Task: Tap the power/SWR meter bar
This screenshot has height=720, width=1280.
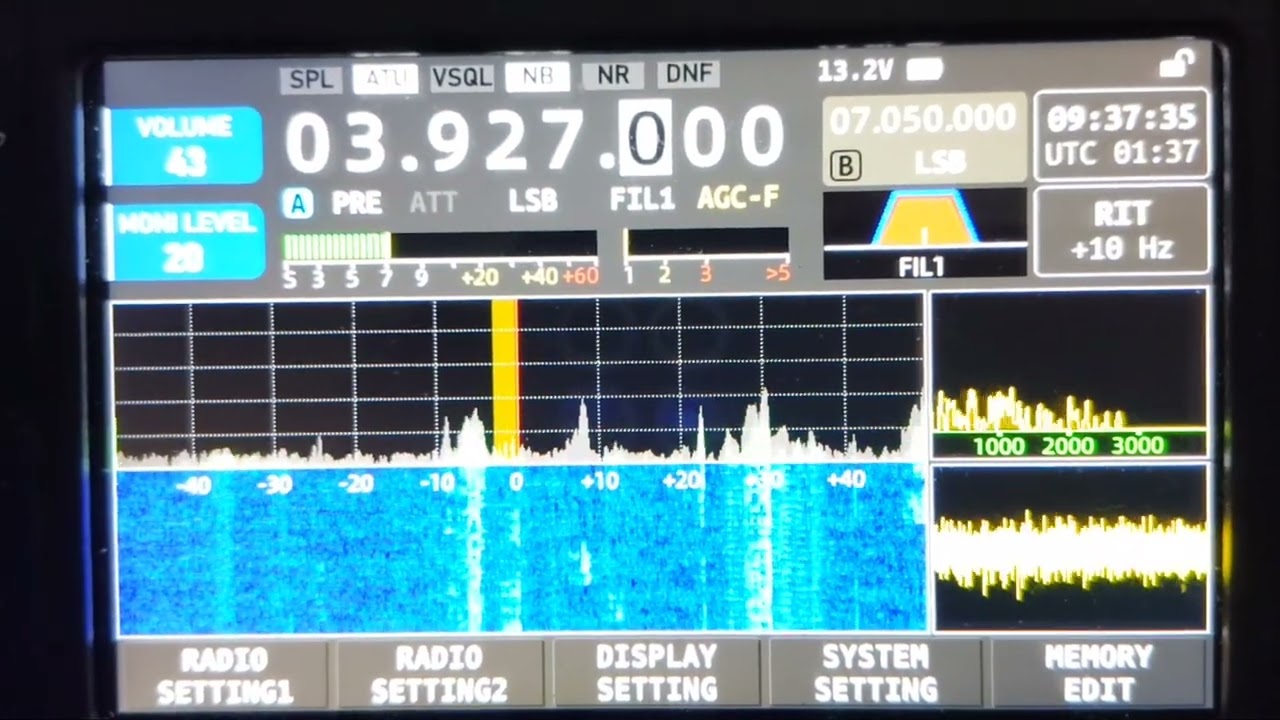Action: (x=706, y=242)
